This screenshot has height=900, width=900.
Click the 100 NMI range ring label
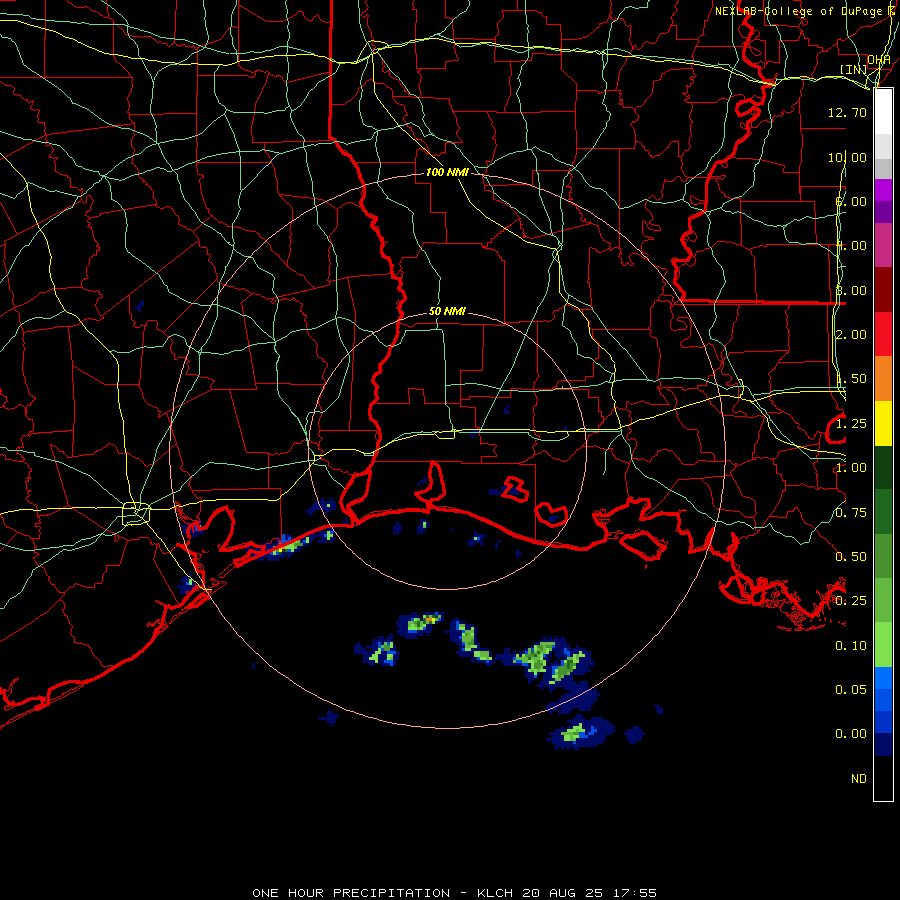tap(447, 172)
